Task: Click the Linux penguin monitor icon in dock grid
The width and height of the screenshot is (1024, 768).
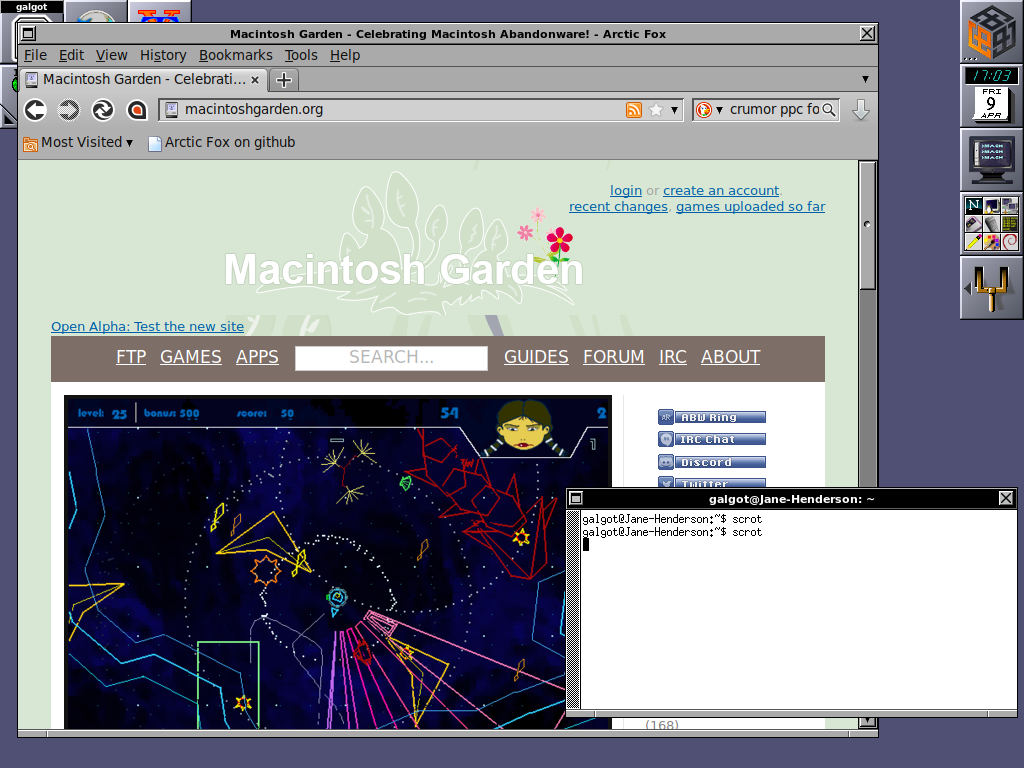Action: coord(991,206)
